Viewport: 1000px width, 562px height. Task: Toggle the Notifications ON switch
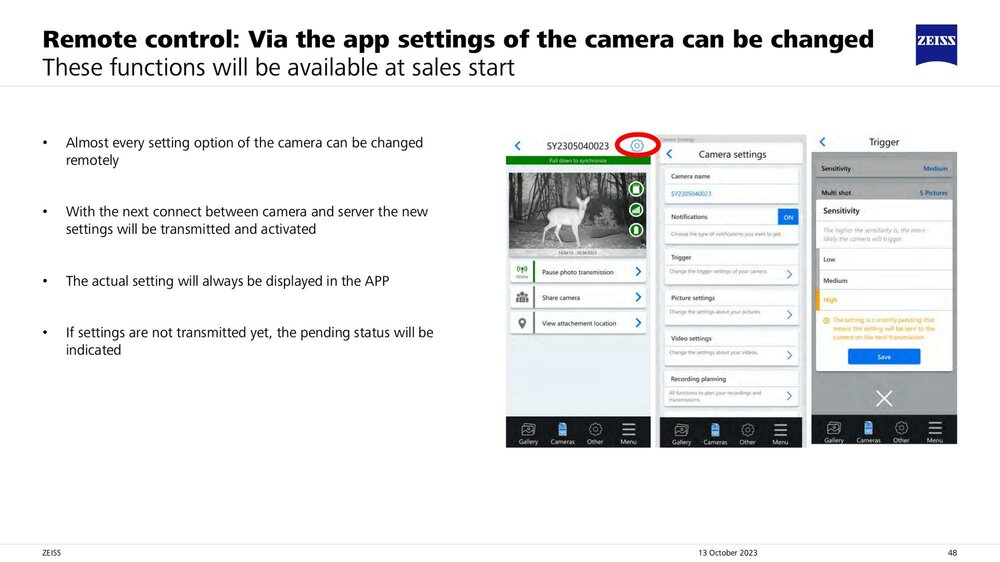tap(788, 217)
